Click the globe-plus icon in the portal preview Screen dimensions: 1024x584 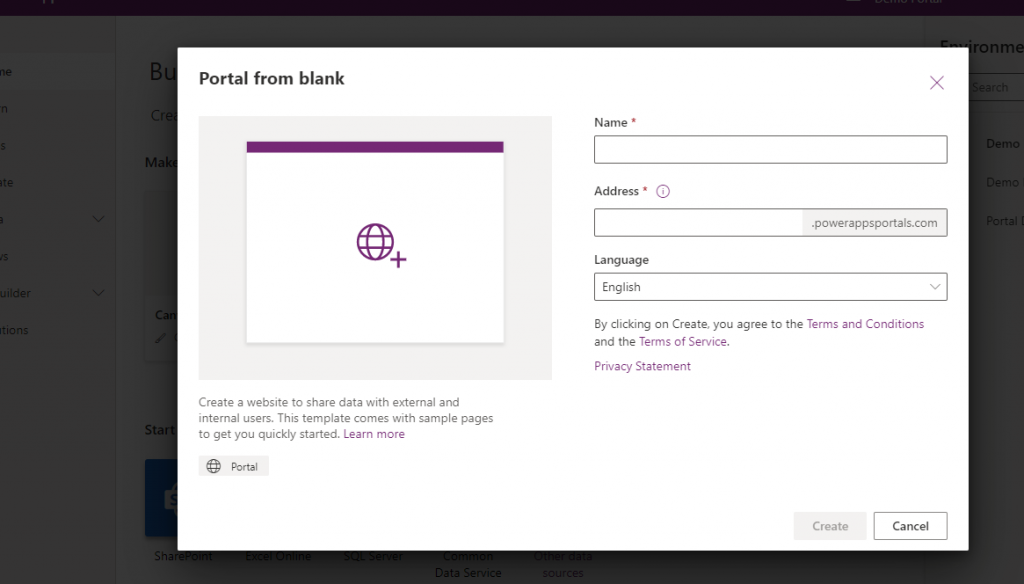coord(380,244)
